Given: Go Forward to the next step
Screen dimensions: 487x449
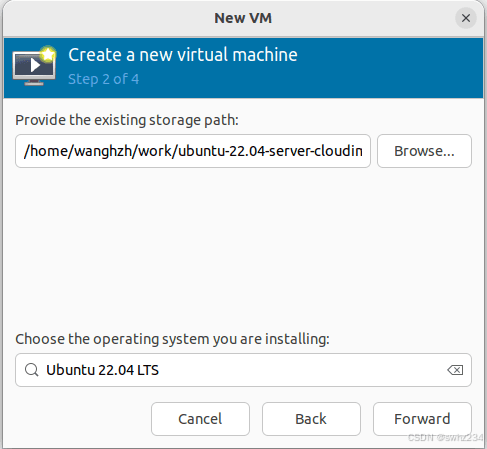Looking at the screenshot, I should (x=422, y=419).
